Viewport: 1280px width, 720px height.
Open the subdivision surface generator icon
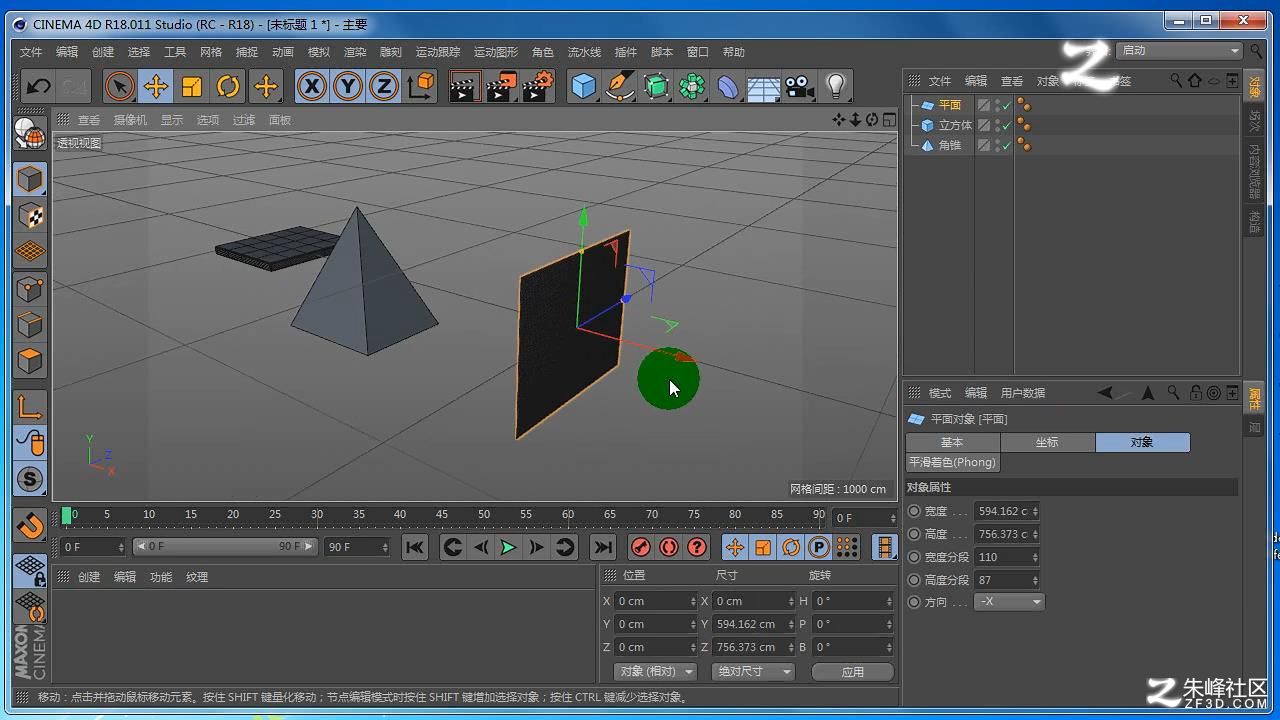pyautogui.click(x=656, y=87)
